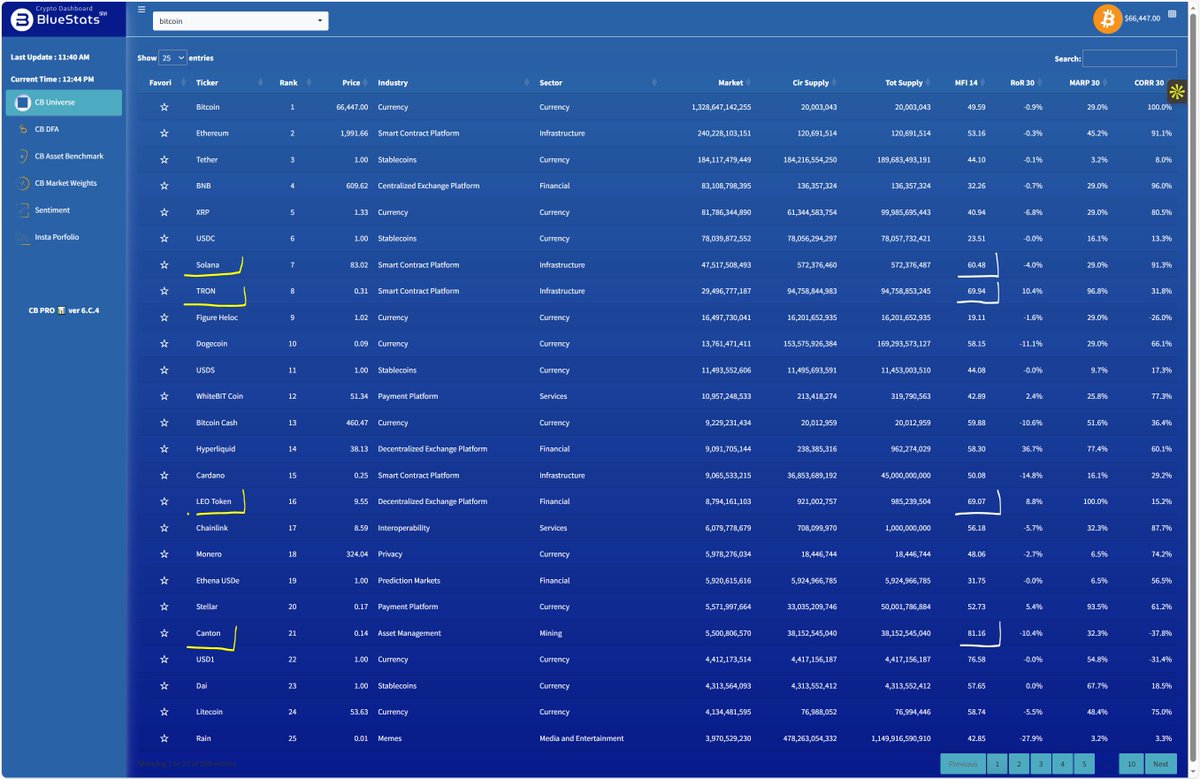This screenshot has height=779, width=1200.
Task: Select the Sentiment menu item
Action: (x=52, y=210)
